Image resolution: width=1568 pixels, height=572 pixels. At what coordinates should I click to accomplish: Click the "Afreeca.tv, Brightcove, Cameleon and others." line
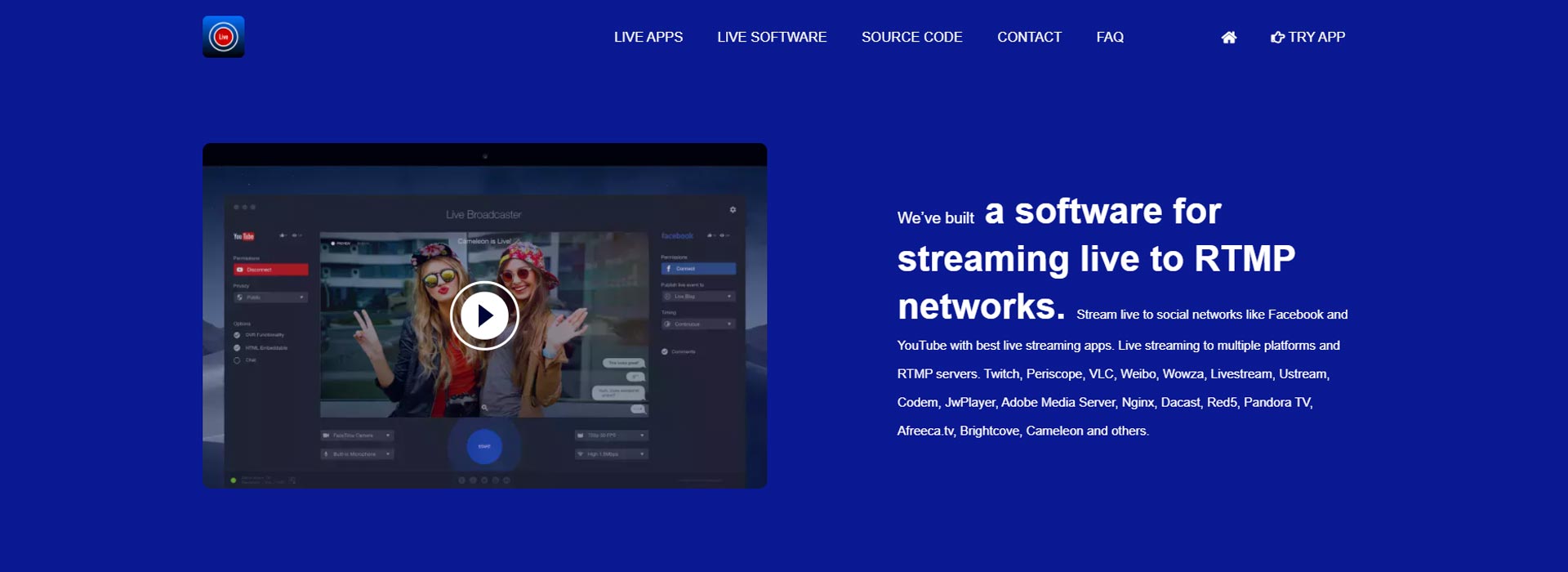(x=1022, y=431)
